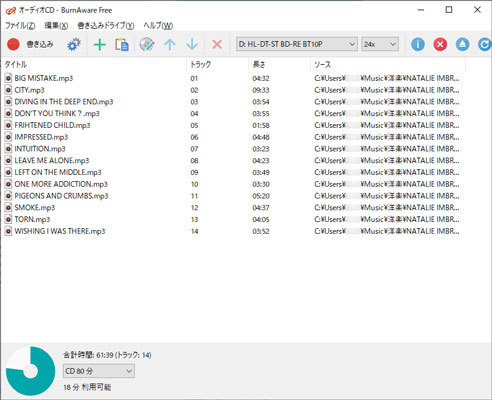Click the audio file icon for CITY.mp3
The image size is (492, 400).
click(x=8, y=90)
